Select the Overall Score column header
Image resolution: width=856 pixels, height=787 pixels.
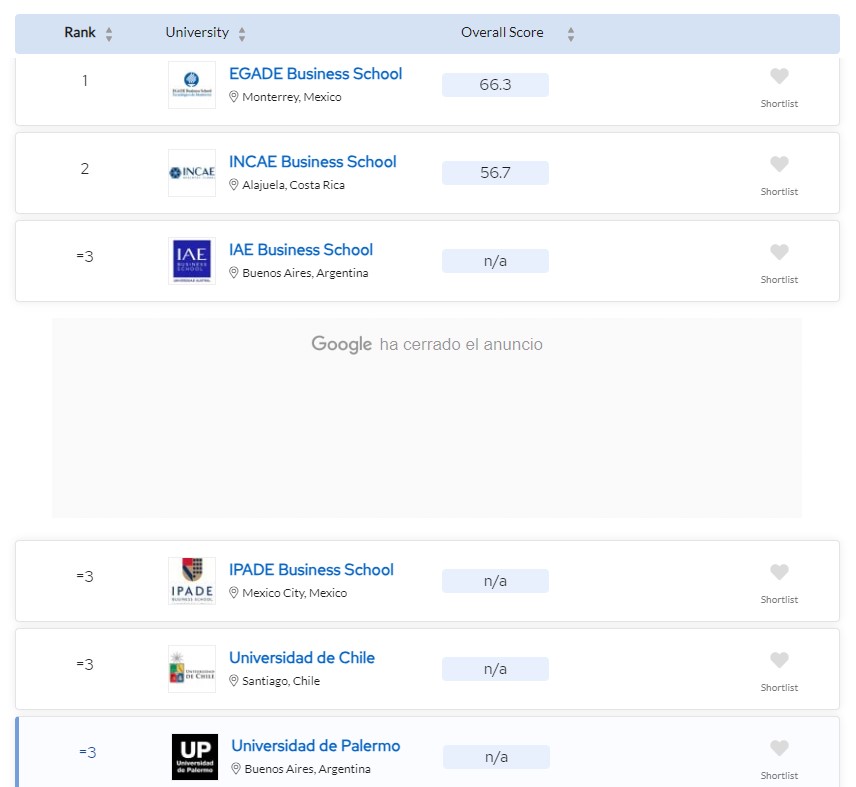point(502,33)
